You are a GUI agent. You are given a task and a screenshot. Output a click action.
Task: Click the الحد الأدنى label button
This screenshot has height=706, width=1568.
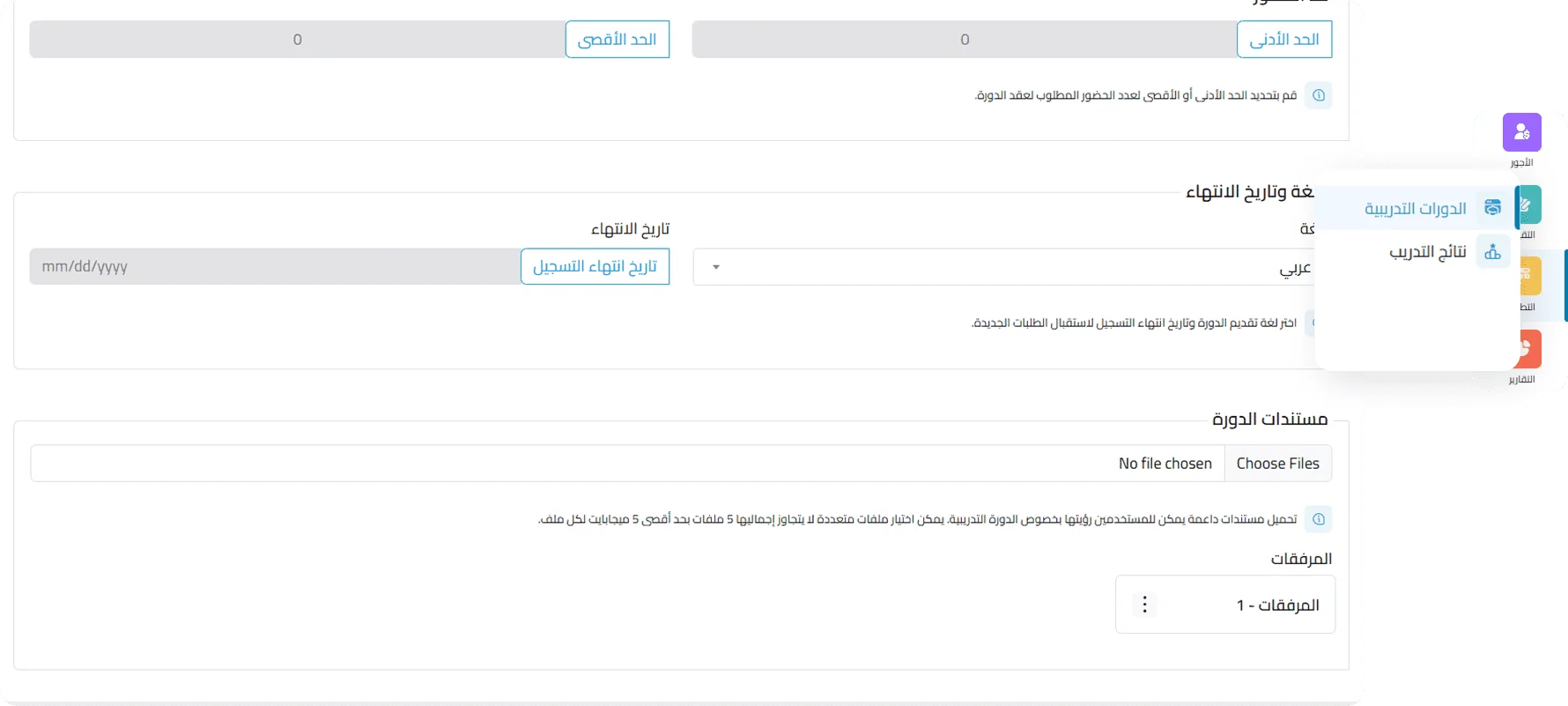[x=1284, y=40]
